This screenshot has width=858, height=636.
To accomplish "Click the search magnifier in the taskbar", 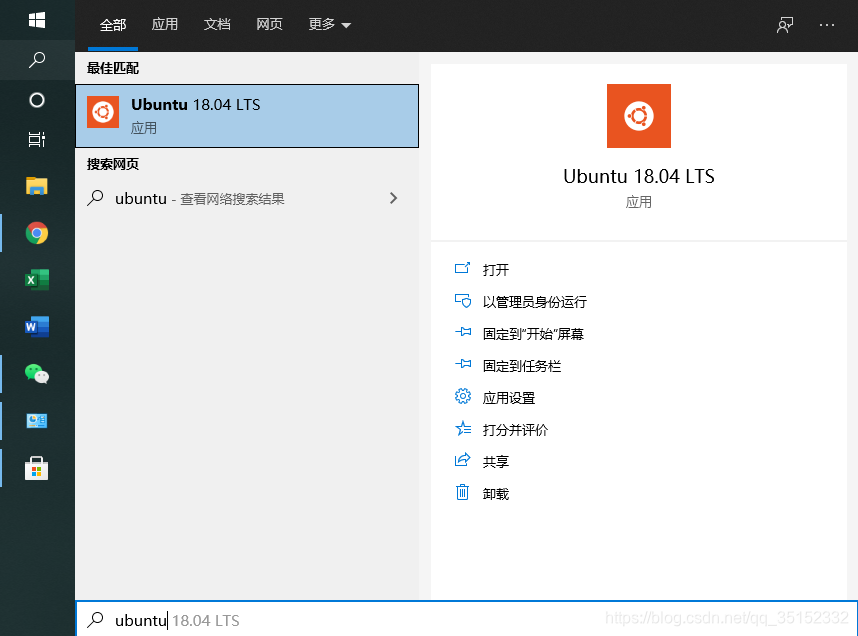I will 37,60.
